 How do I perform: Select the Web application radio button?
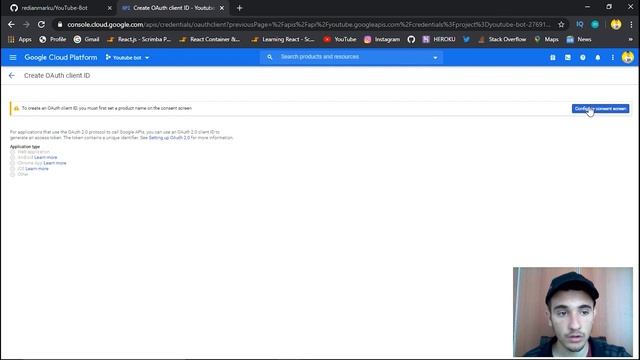[x=12, y=152]
